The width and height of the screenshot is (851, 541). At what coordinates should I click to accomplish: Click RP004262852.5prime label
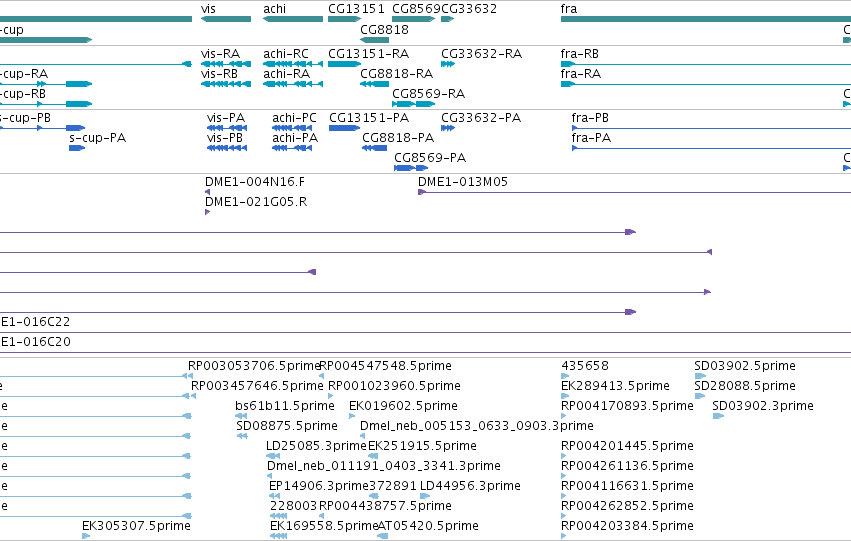(x=627, y=506)
